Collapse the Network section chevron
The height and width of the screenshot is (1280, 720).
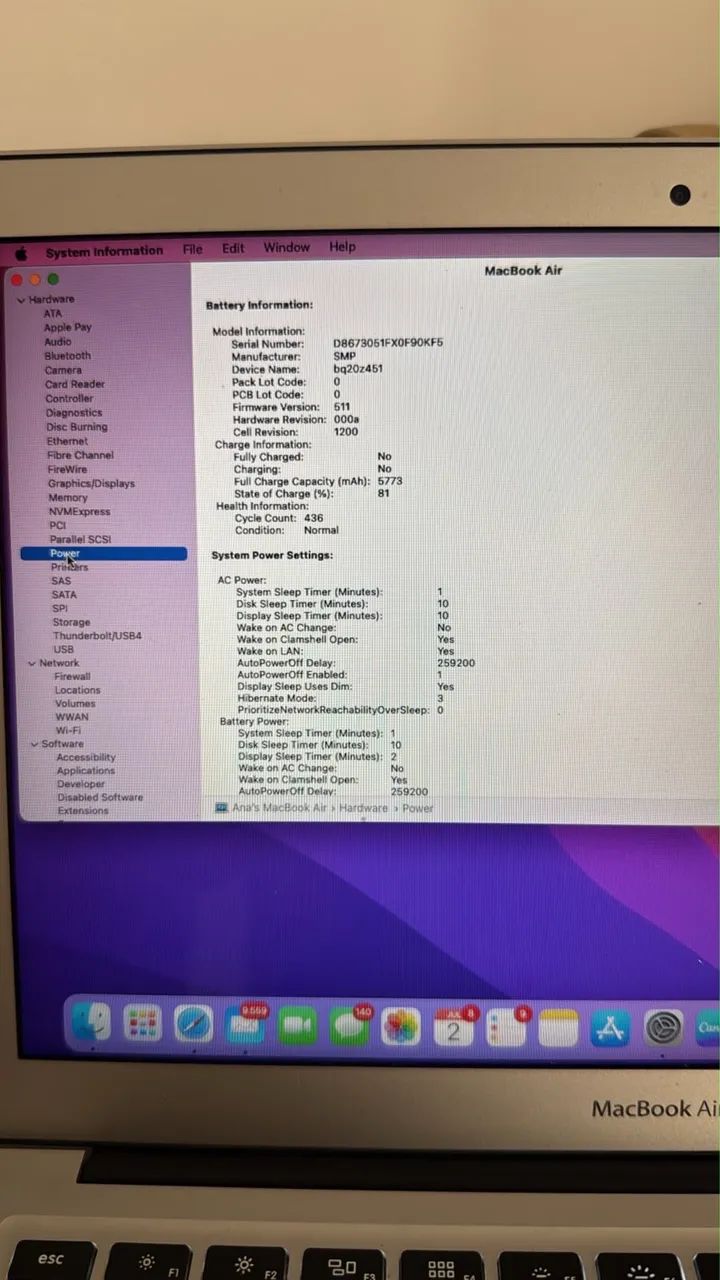coord(32,663)
